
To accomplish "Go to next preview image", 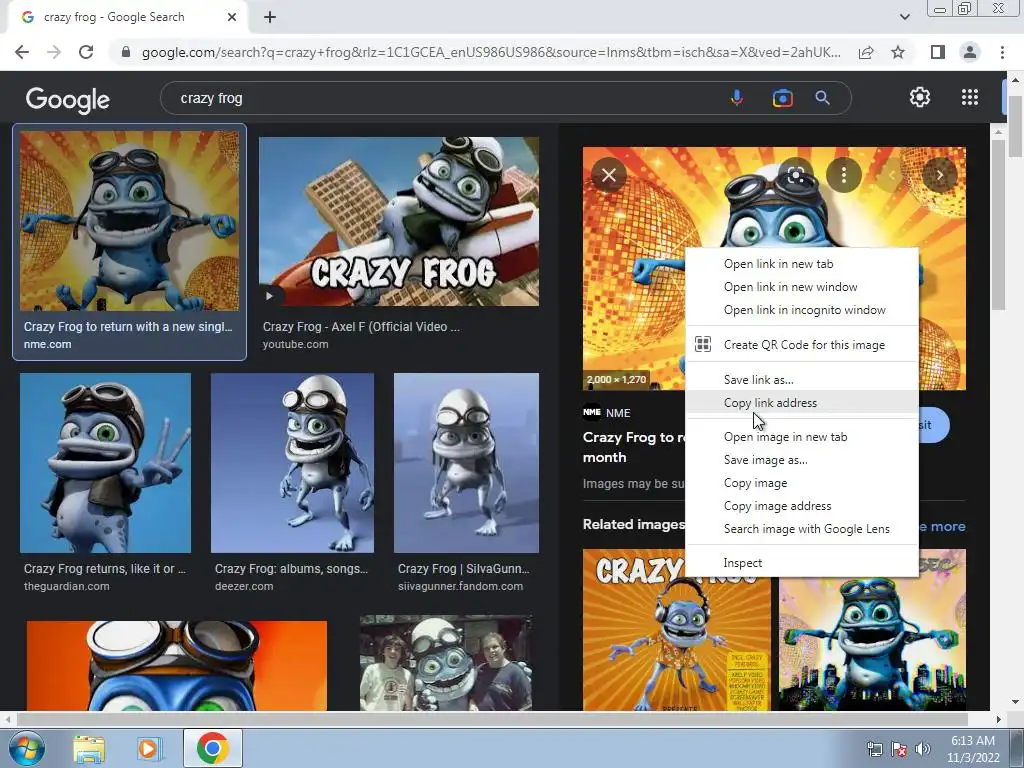I will 939,175.
